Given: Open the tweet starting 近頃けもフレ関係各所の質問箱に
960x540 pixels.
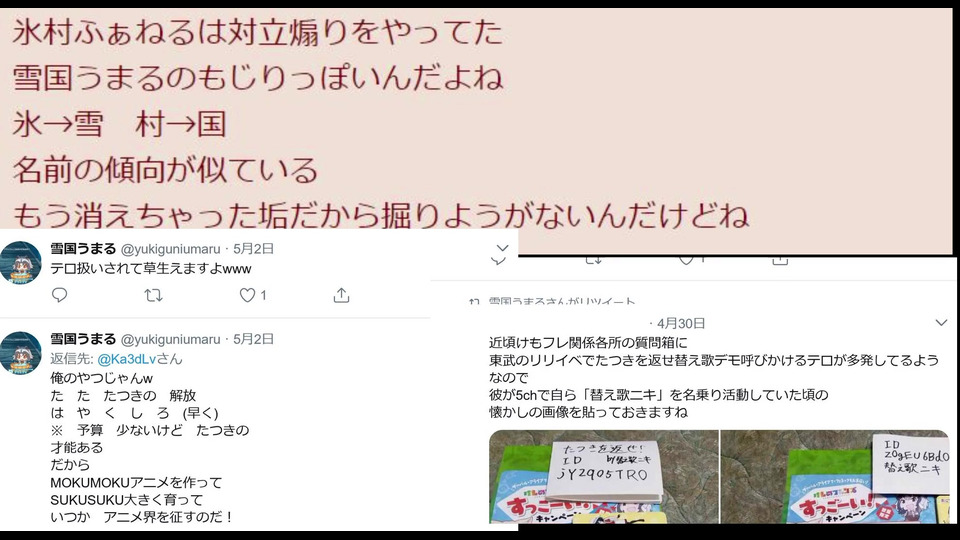Looking at the screenshot, I should point(714,377).
